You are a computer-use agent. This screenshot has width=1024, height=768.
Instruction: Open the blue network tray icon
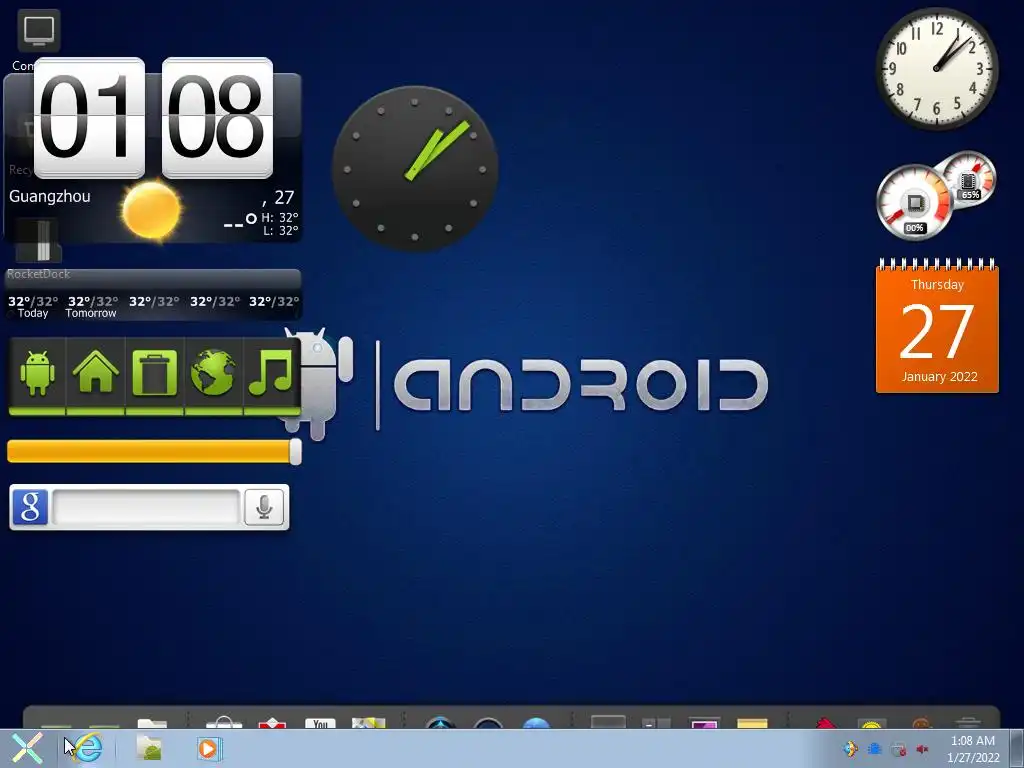click(x=874, y=749)
